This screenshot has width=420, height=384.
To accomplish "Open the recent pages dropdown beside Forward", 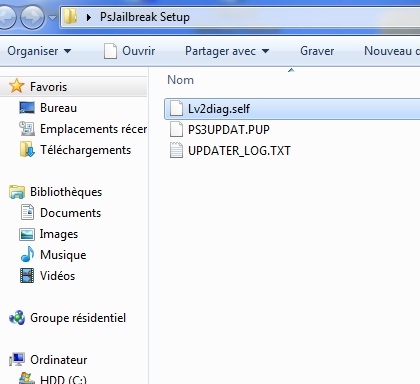I will 52,17.
